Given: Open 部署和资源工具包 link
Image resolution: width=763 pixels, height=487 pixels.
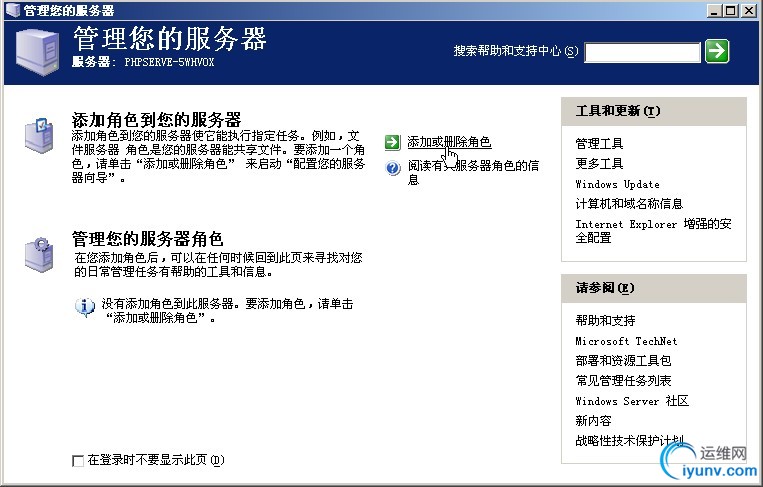Looking at the screenshot, I should pos(623,361).
